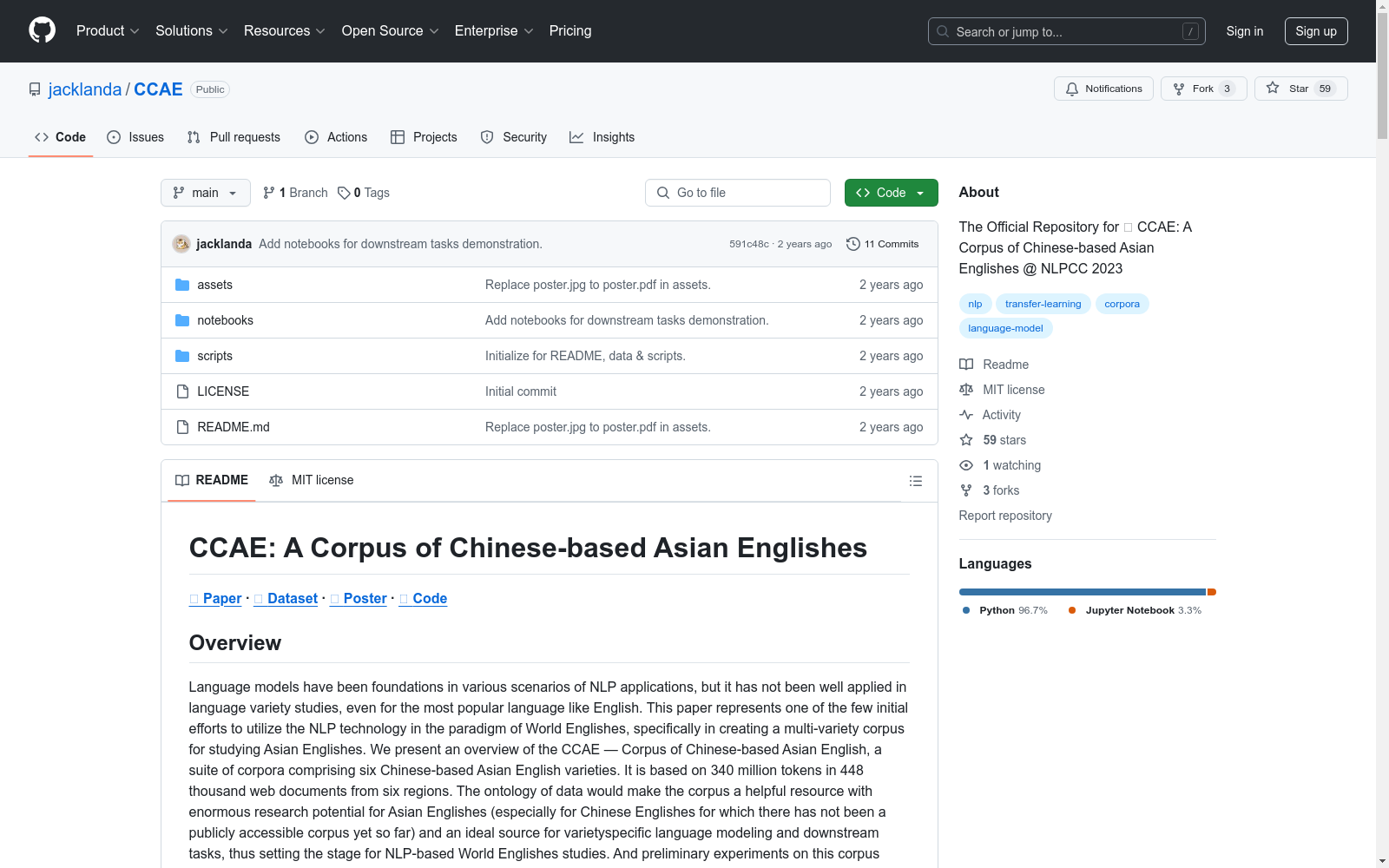Expand the Solutions menu
The height and width of the screenshot is (868, 1389).
coord(192,30)
